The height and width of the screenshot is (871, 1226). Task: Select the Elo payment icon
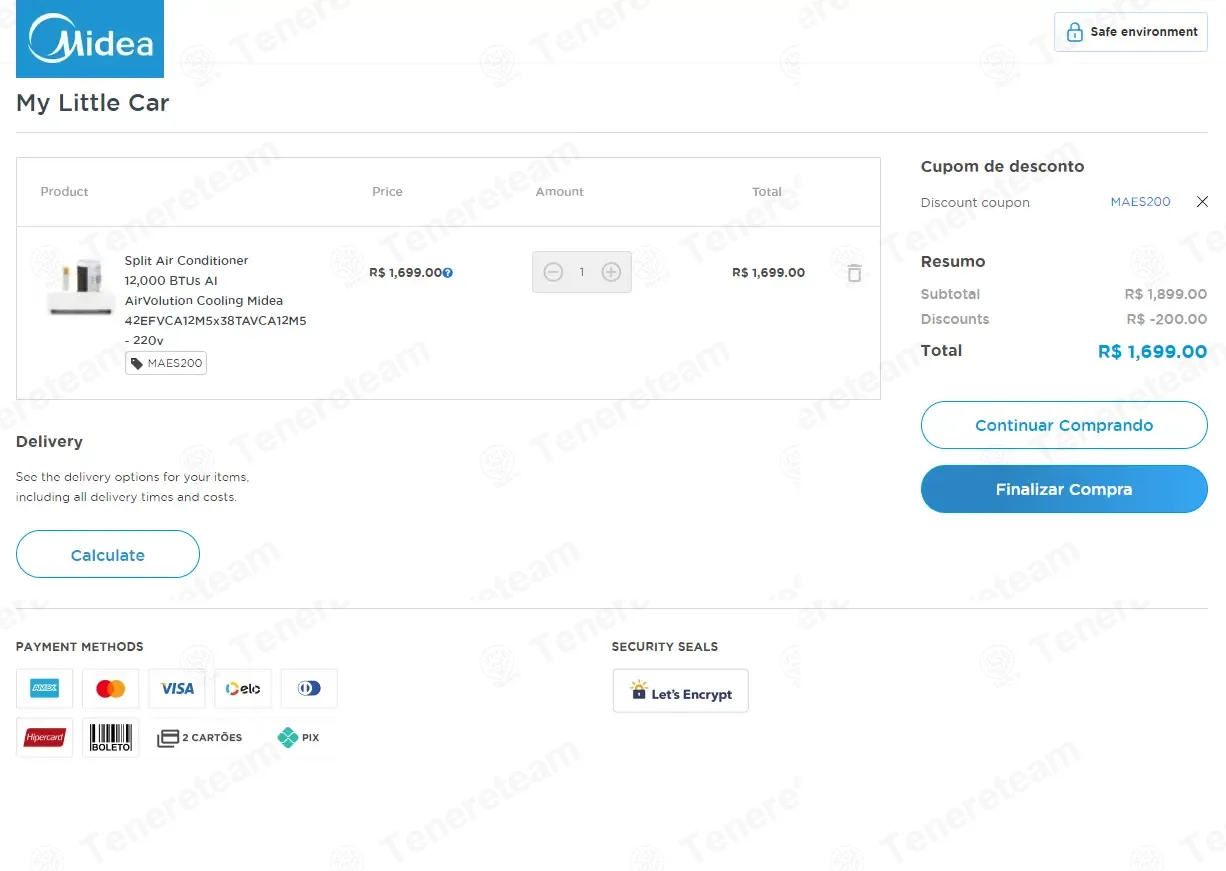tap(243, 688)
